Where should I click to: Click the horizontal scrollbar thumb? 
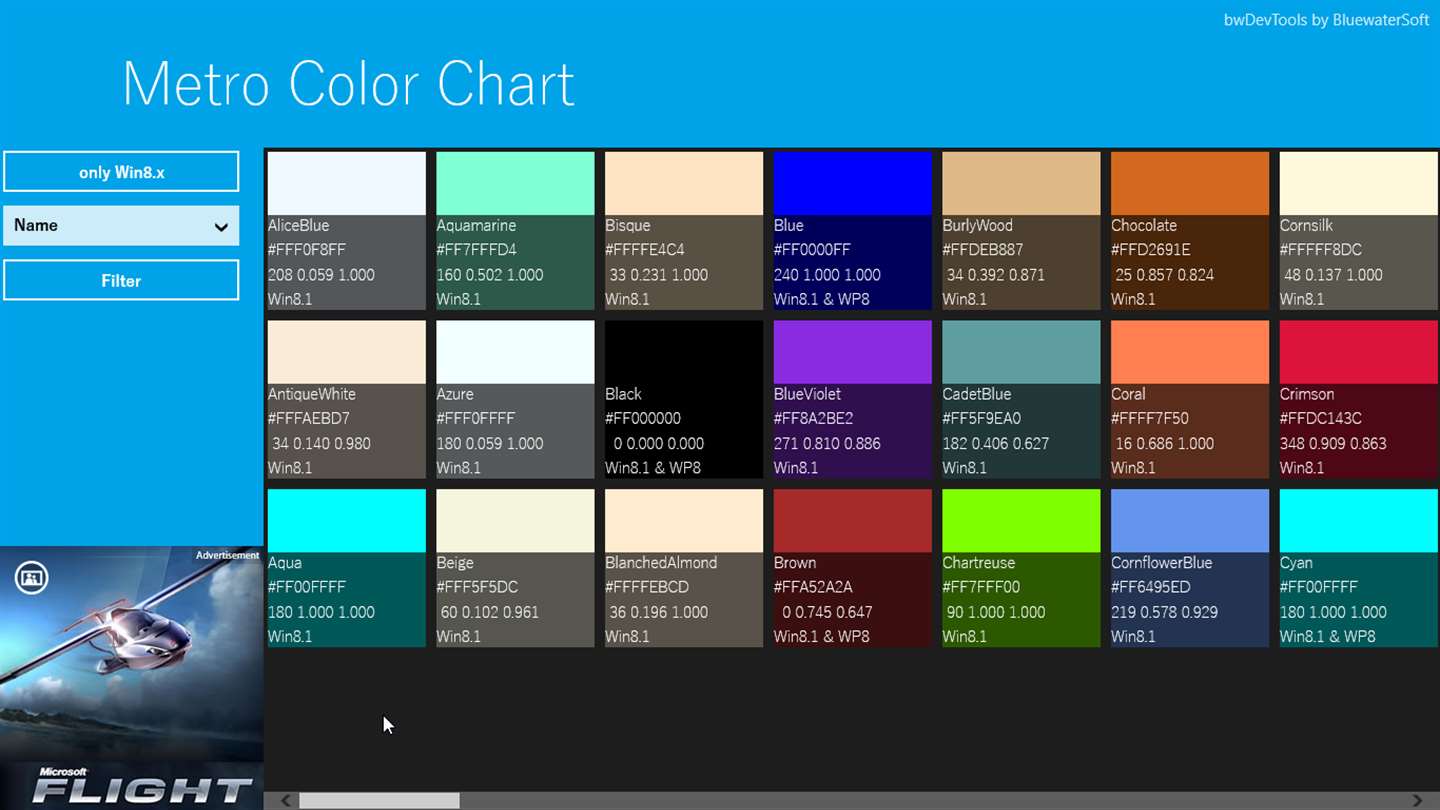(x=379, y=800)
